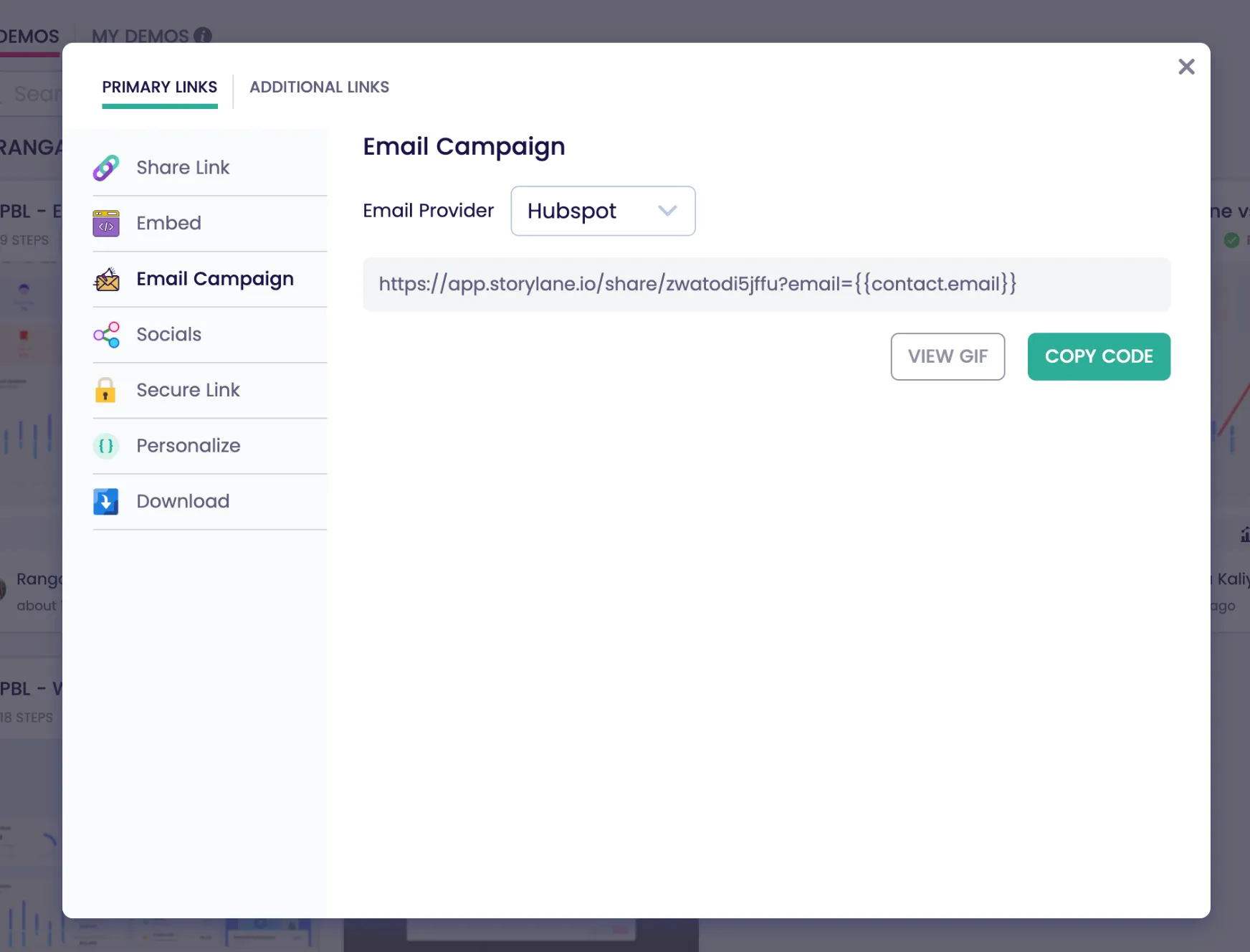This screenshot has width=1250, height=952.
Task: Click the Download arrow icon
Action: pyautogui.click(x=106, y=502)
